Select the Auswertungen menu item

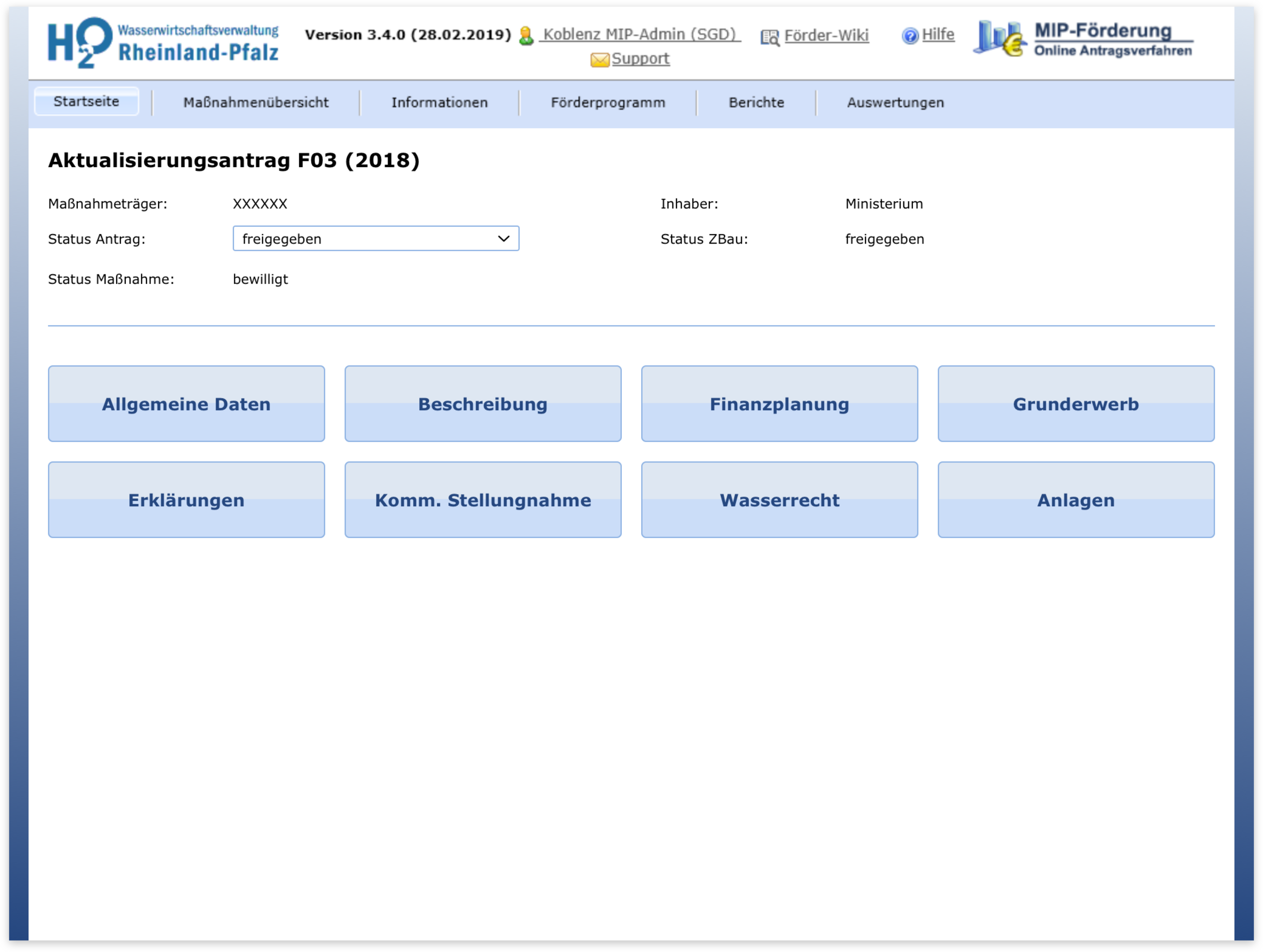(x=895, y=103)
